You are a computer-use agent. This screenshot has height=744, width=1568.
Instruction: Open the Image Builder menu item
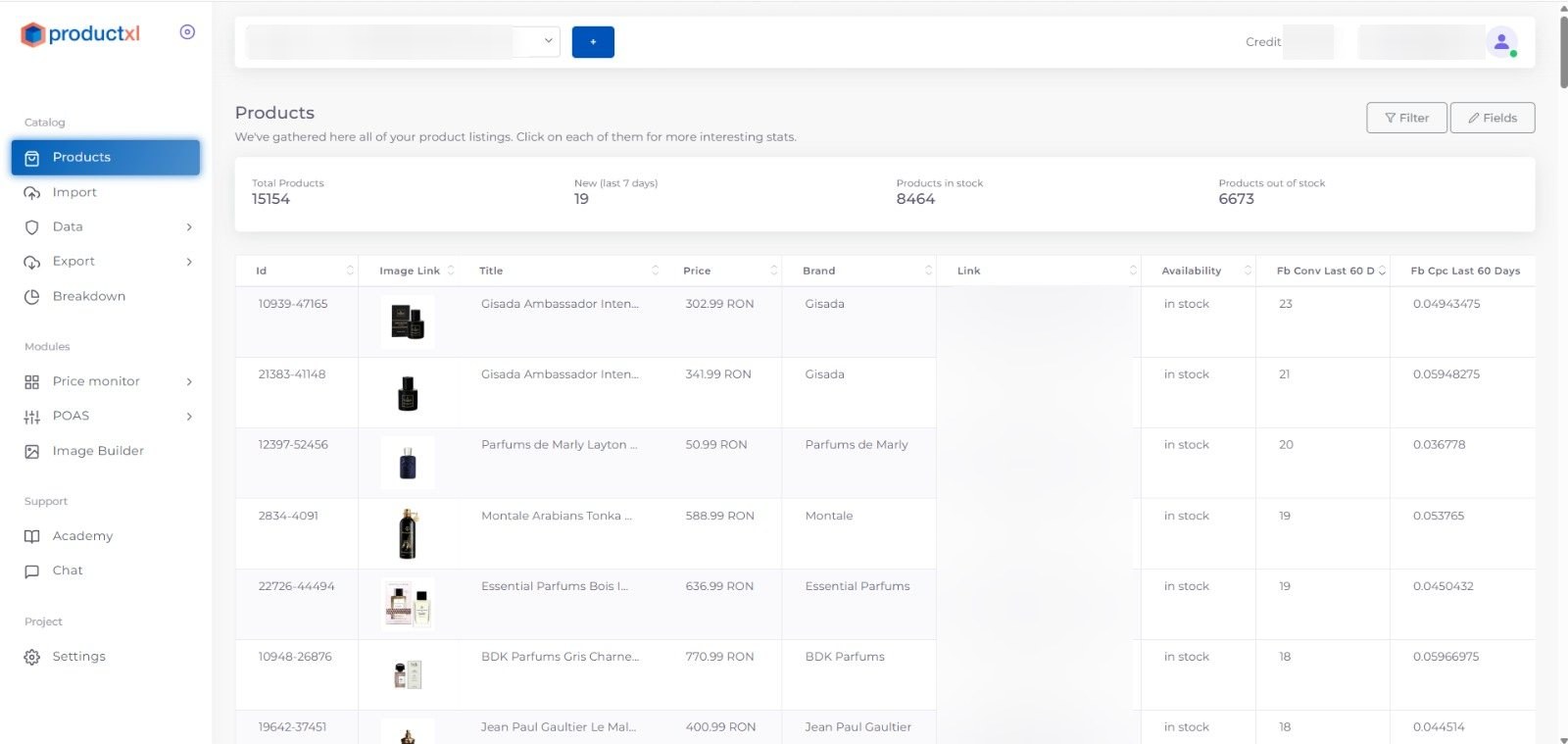[x=106, y=451]
